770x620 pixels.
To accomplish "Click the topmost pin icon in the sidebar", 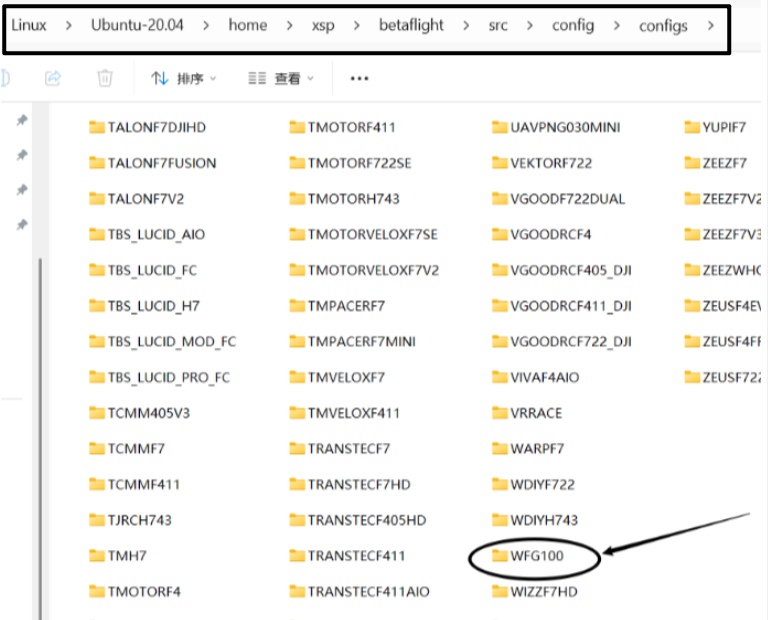I will (22, 120).
